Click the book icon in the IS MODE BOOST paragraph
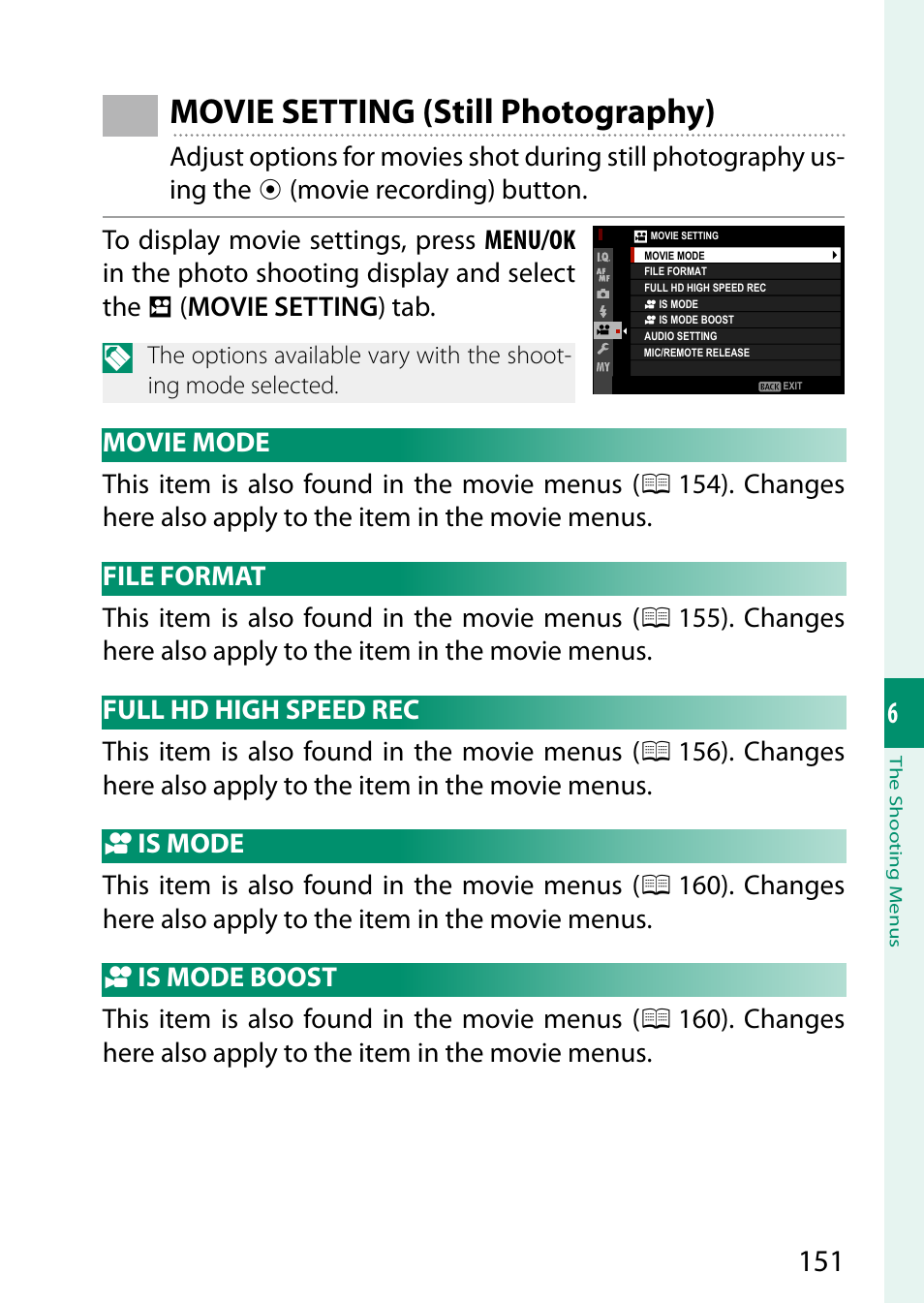924x1304 pixels. tap(657, 1019)
